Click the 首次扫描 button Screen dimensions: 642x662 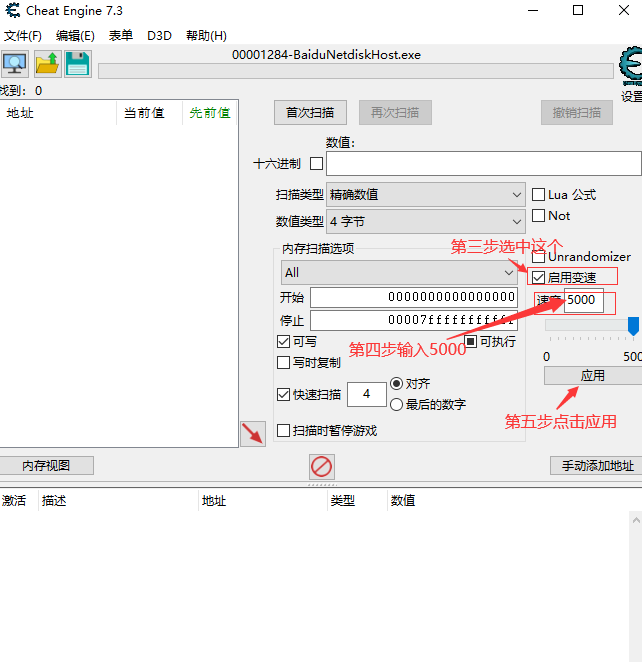pyautogui.click(x=310, y=112)
